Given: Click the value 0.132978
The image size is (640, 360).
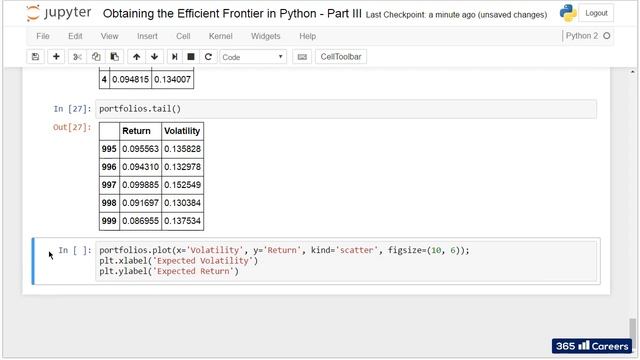Looking at the screenshot, I should click(x=182, y=167).
